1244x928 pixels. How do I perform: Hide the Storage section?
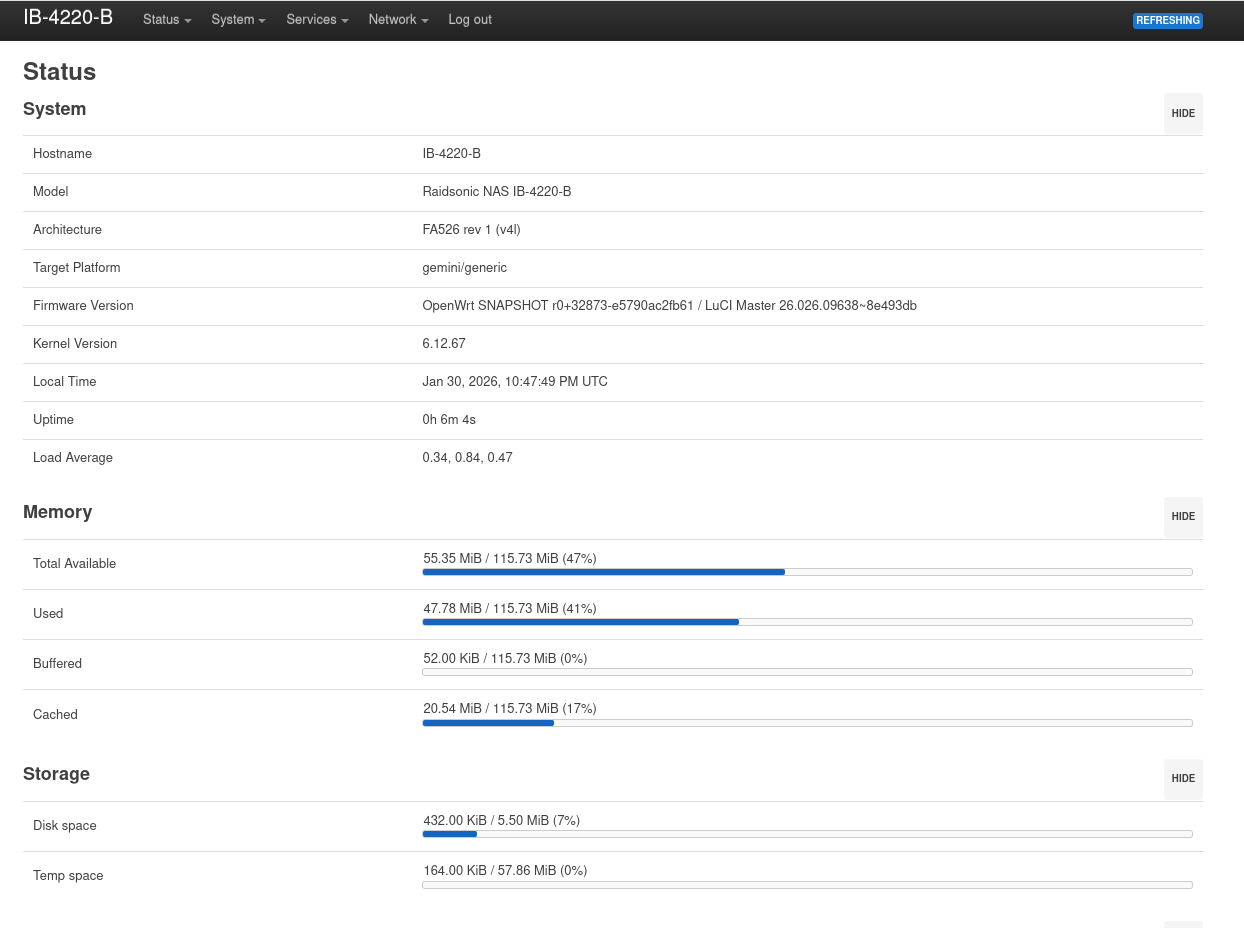click(1183, 779)
